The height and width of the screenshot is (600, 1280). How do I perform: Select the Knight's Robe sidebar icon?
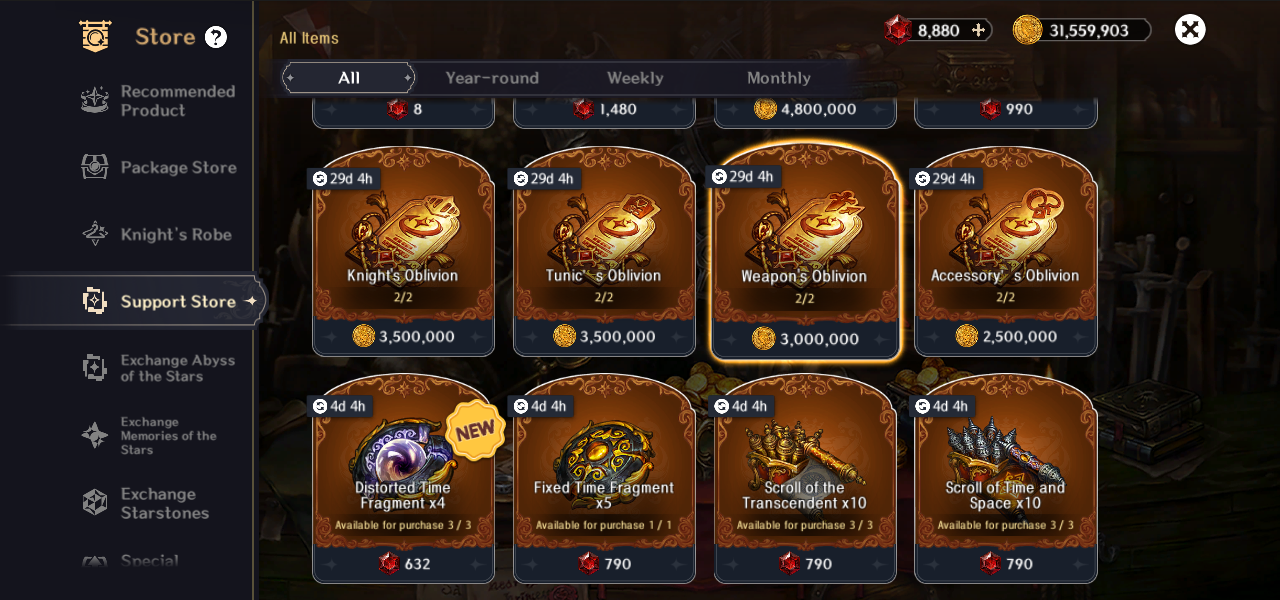point(95,234)
